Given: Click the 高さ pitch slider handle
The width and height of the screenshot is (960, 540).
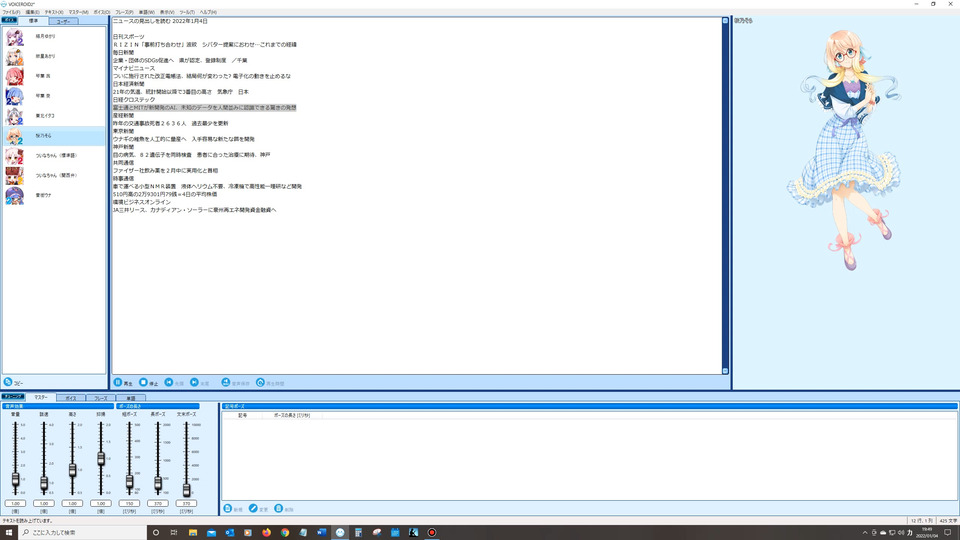Looking at the screenshot, I should 72,470.
